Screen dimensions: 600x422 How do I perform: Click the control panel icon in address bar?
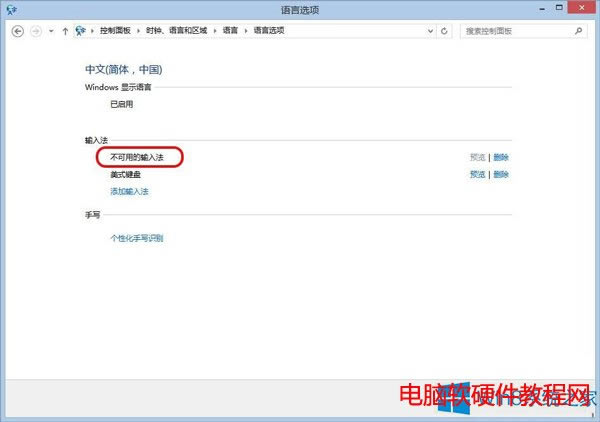coord(80,31)
